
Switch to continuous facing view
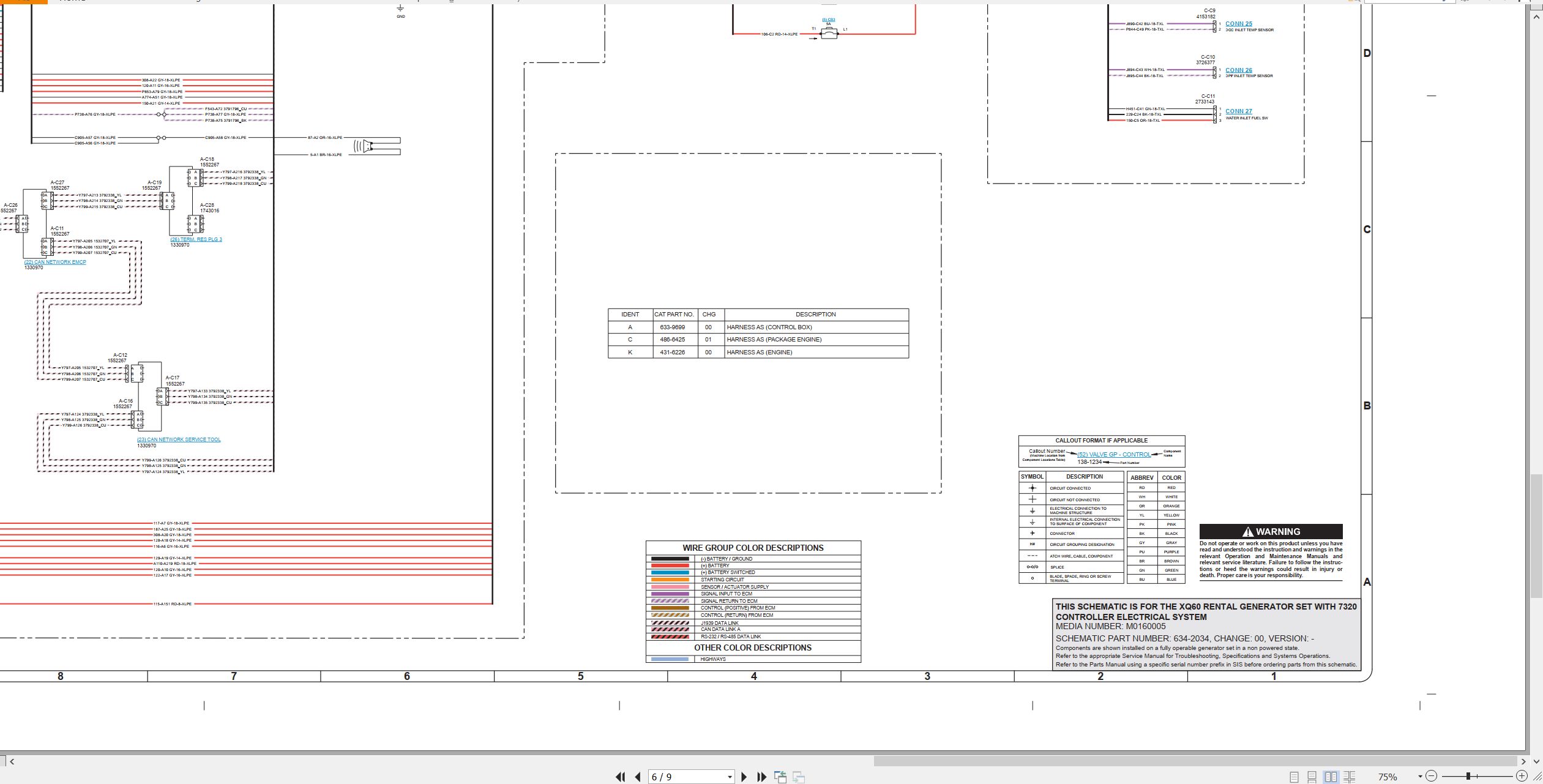[x=1350, y=777]
